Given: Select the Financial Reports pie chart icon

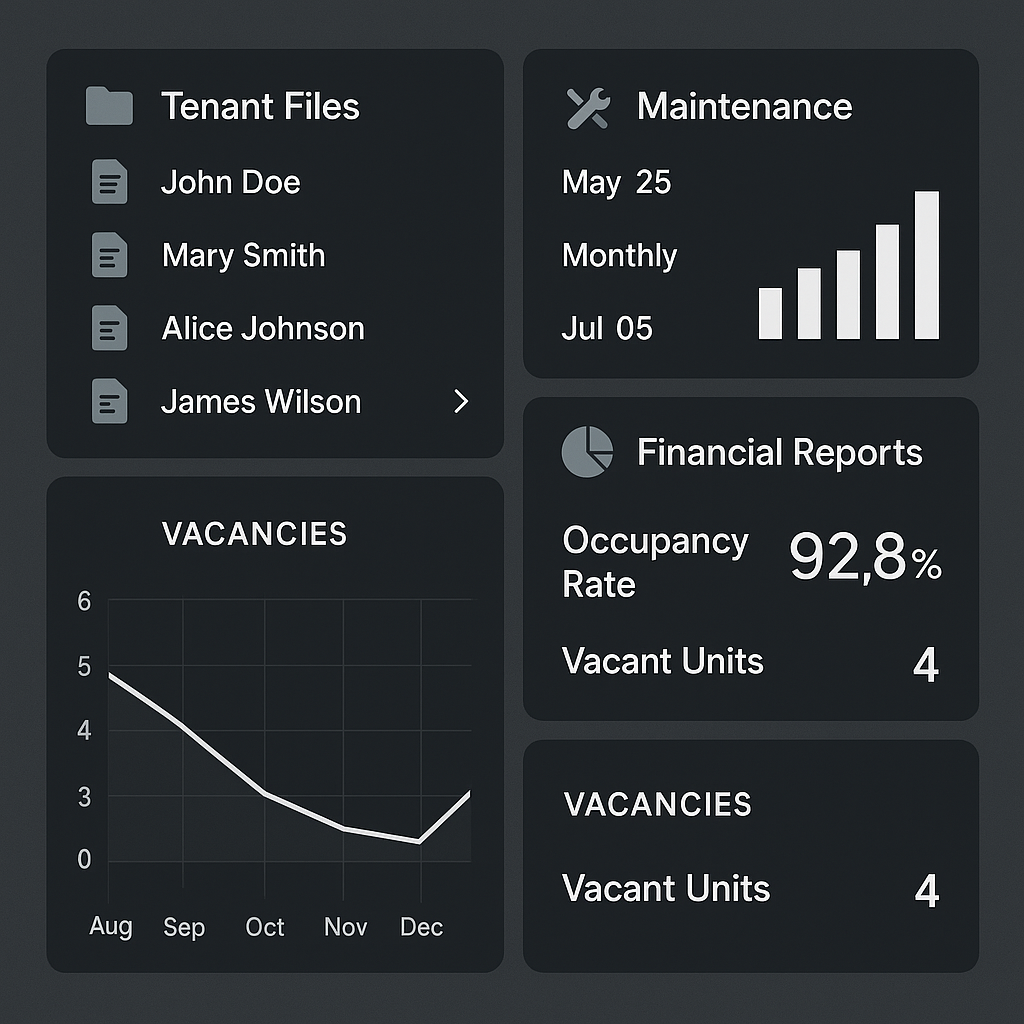Looking at the screenshot, I should coord(587,452).
